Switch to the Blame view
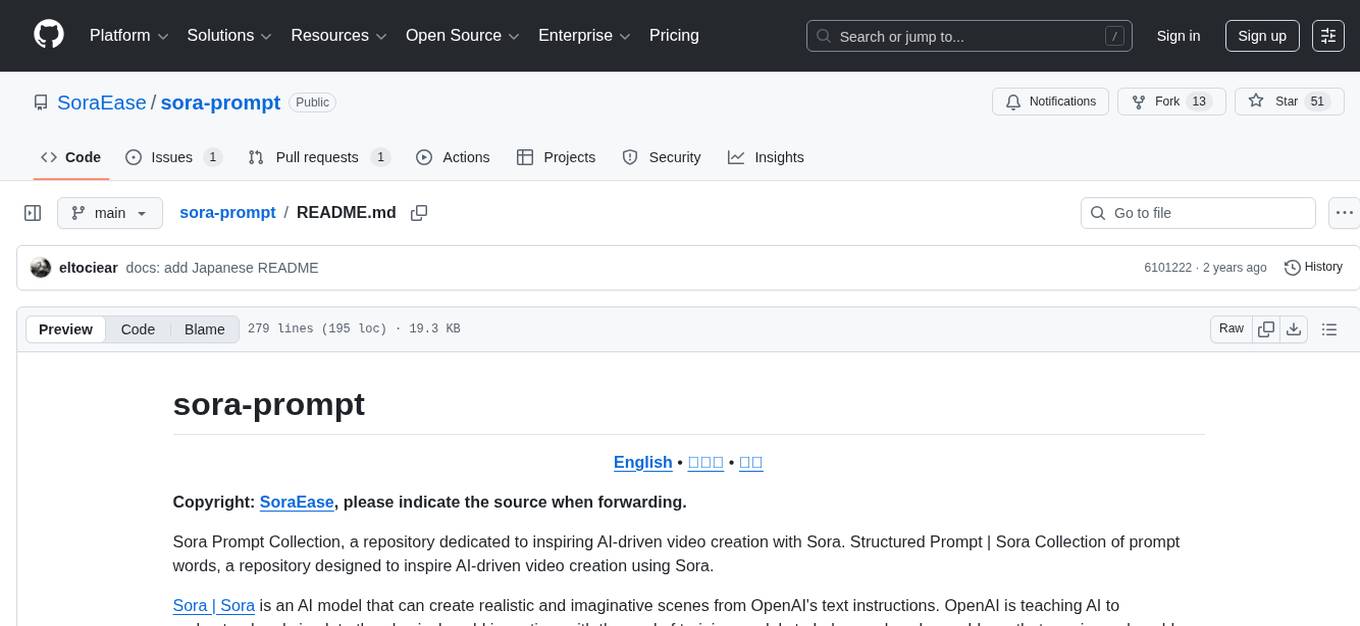1360x626 pixels. [204, 329]
